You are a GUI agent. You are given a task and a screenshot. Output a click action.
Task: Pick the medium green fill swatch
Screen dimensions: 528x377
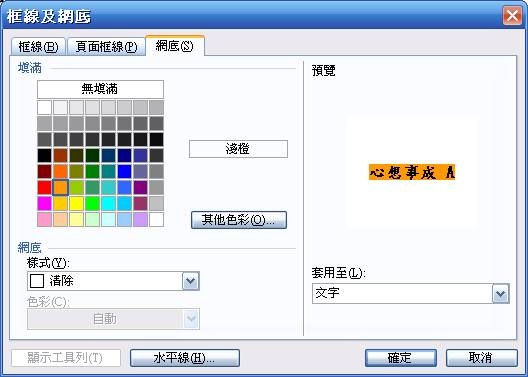(x=92, y=171)
